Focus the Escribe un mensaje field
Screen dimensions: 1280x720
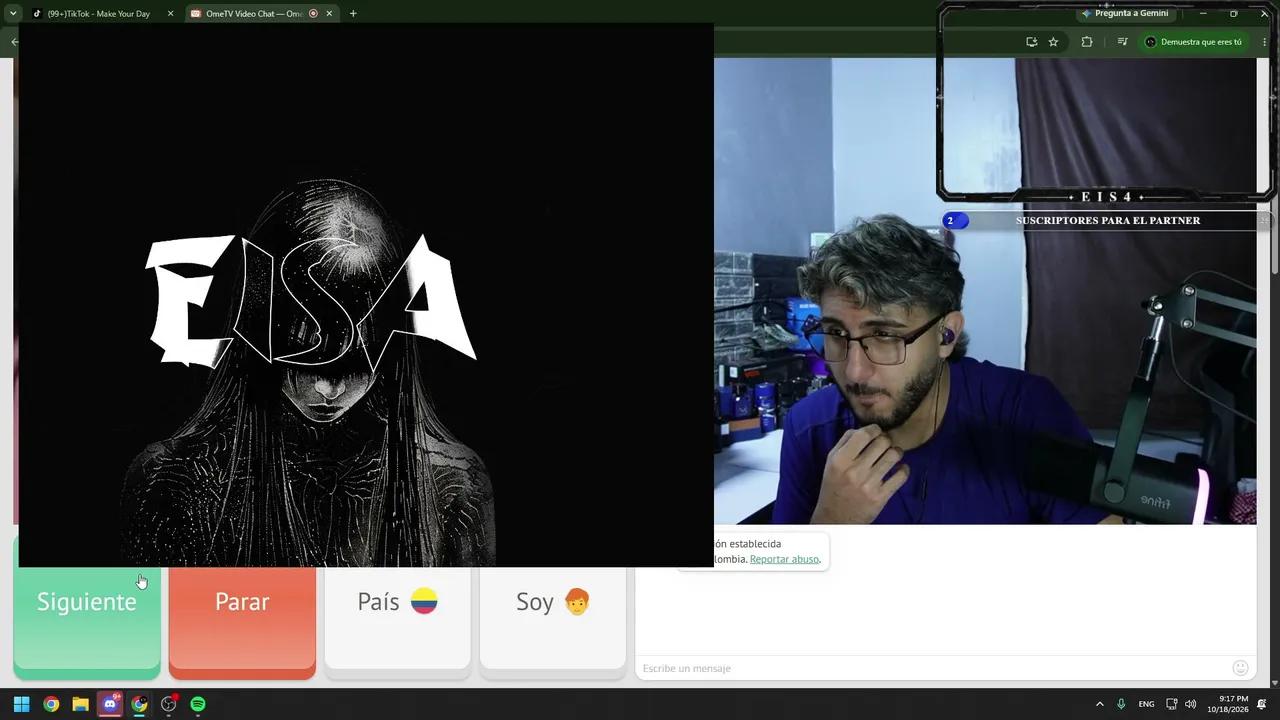[x=930, y=668]
